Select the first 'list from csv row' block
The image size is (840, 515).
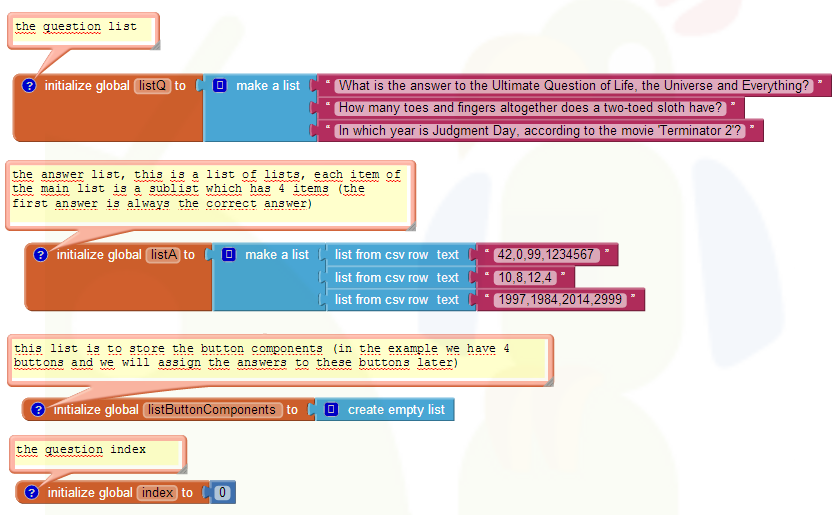(380, 255)
